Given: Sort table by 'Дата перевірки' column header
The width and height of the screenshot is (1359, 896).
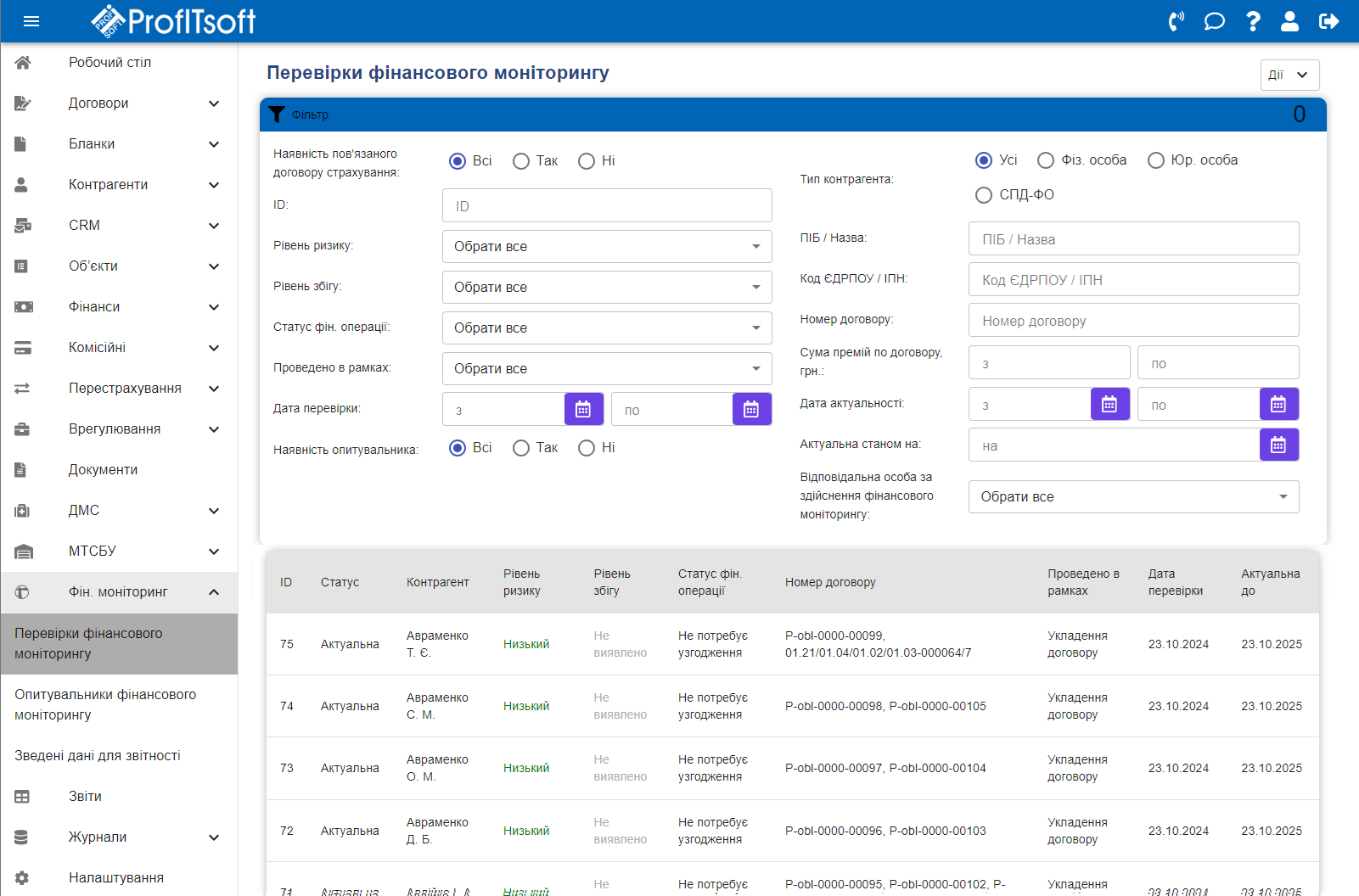Looking at the screenshot, I should tap(1175, 582).
